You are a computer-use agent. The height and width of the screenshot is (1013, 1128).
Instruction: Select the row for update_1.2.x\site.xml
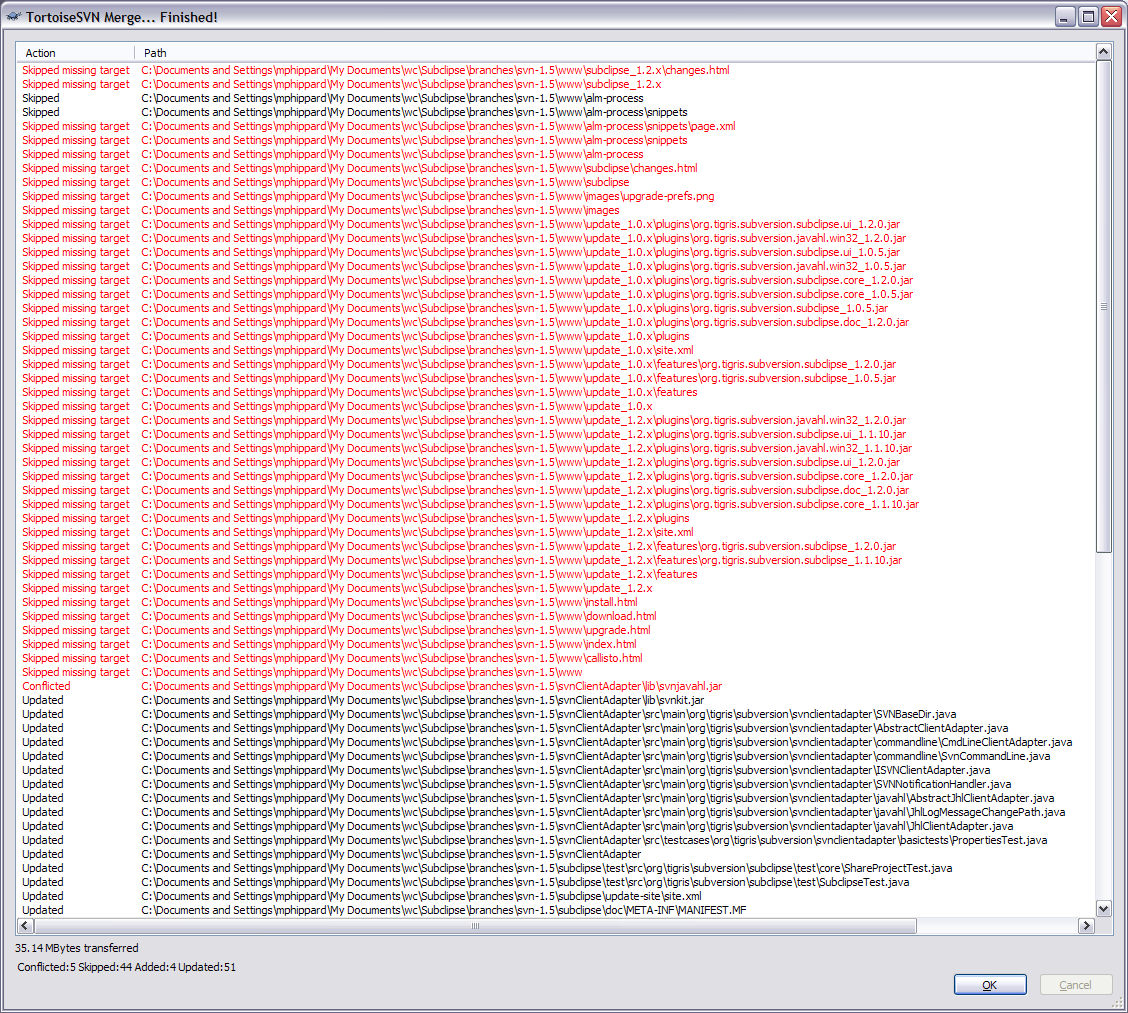tap(555, 532)
